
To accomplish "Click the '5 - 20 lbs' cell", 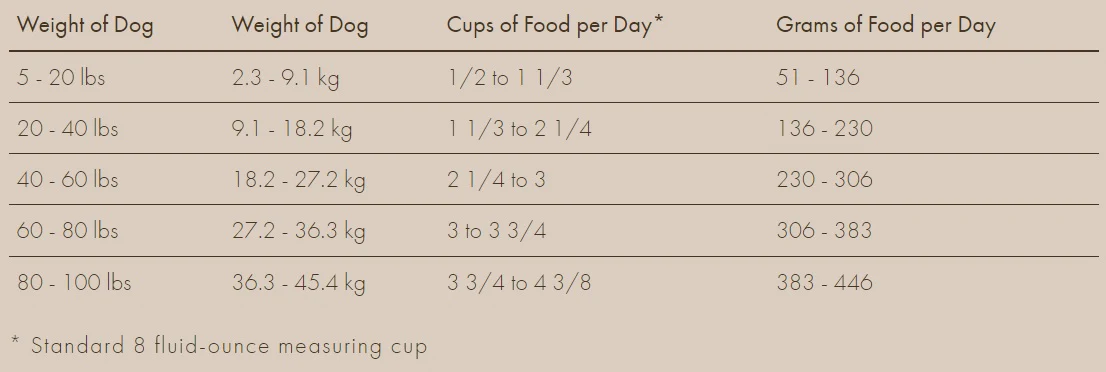I will (x=61, y=77).
